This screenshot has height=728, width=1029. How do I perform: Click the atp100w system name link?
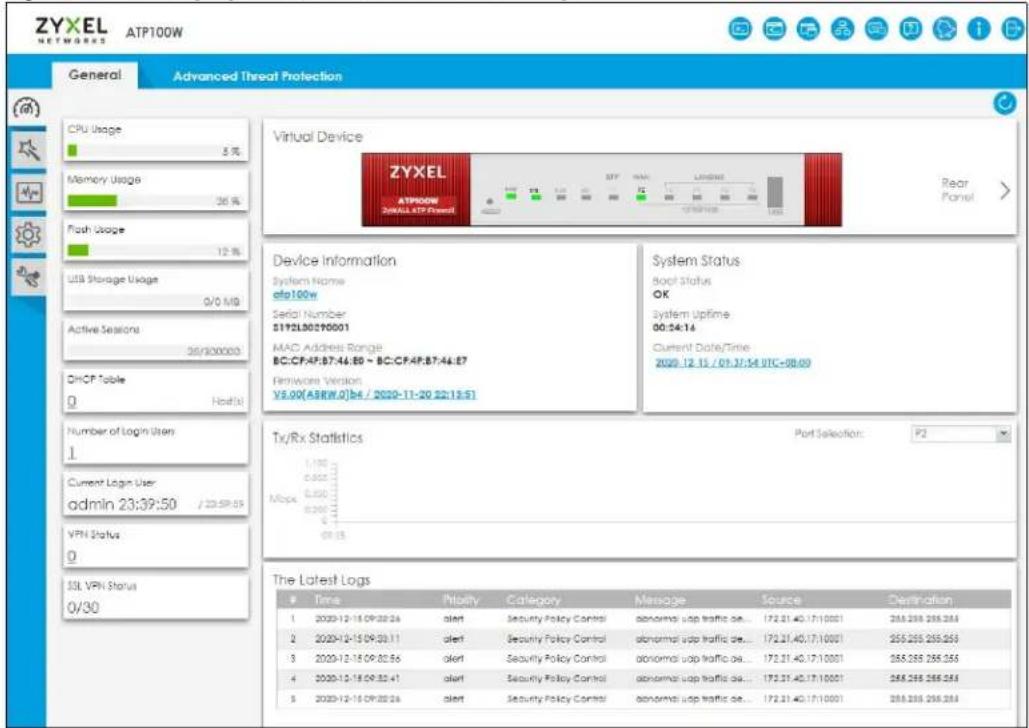tap(295, 295)
